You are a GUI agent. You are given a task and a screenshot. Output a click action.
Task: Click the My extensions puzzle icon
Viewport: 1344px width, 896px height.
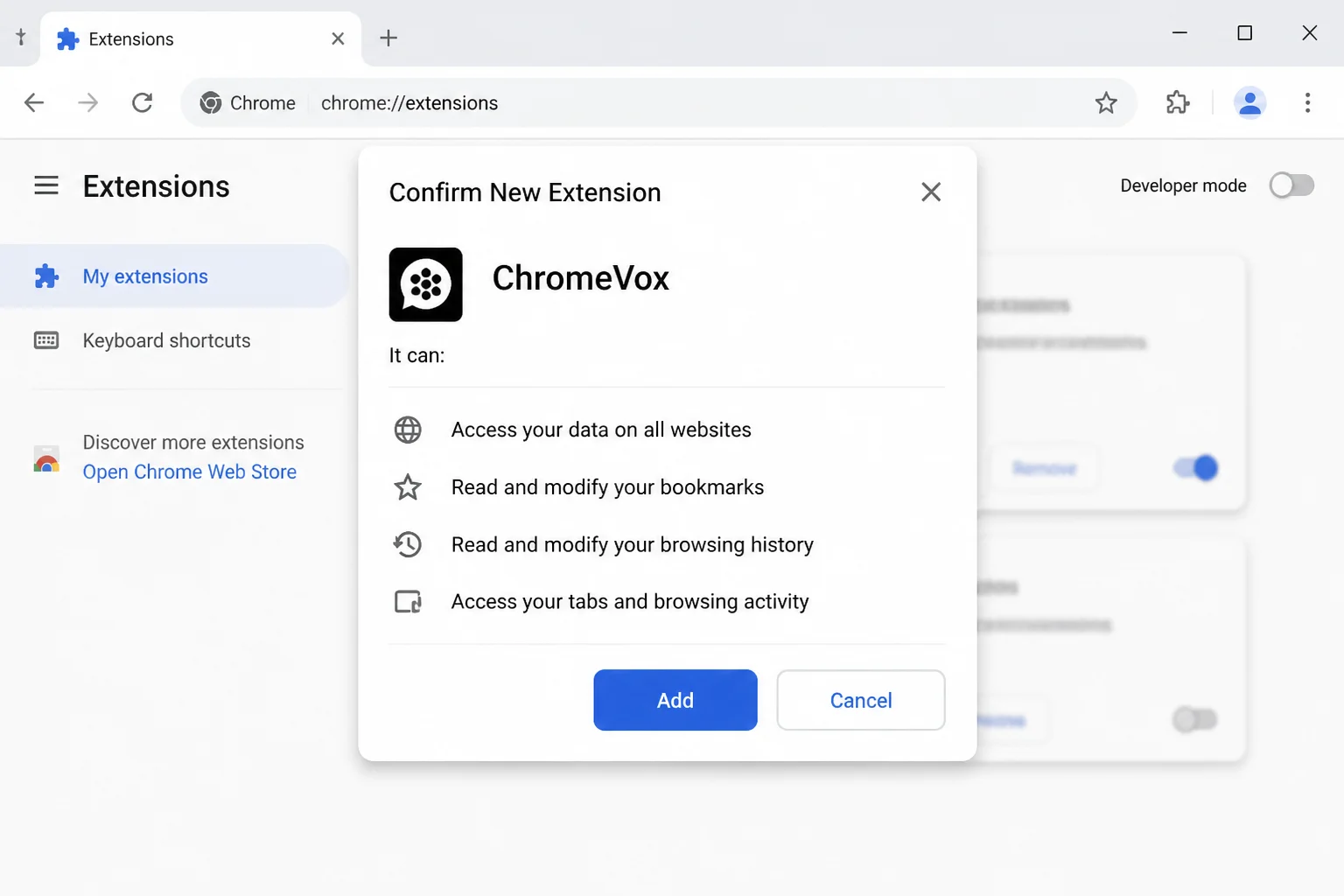(x=46, y=276)
